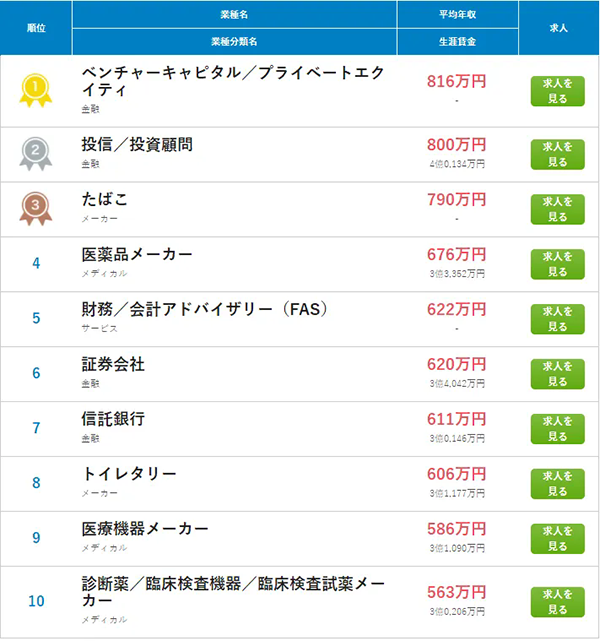View jobs for 財務／会計アドバイザリー (FAS)
Viewport: 600px width, 641px height.
(557, 319)
